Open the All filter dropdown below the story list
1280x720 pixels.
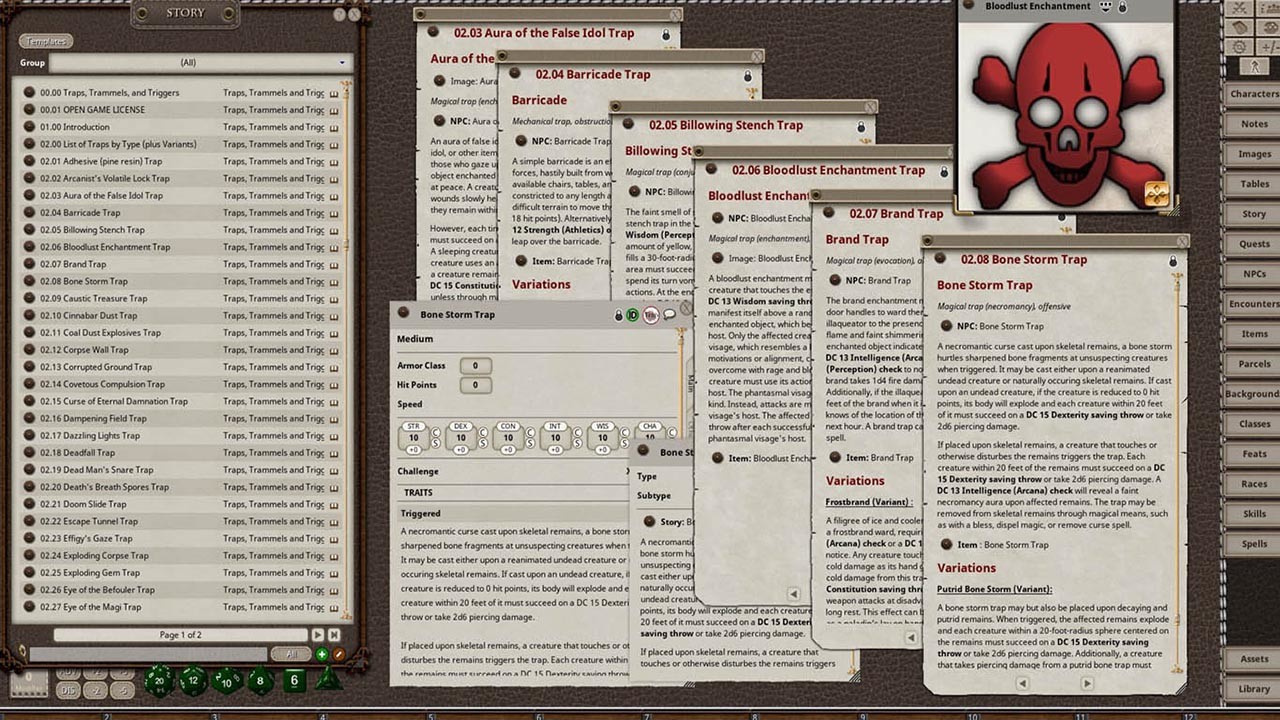[289, 653]
